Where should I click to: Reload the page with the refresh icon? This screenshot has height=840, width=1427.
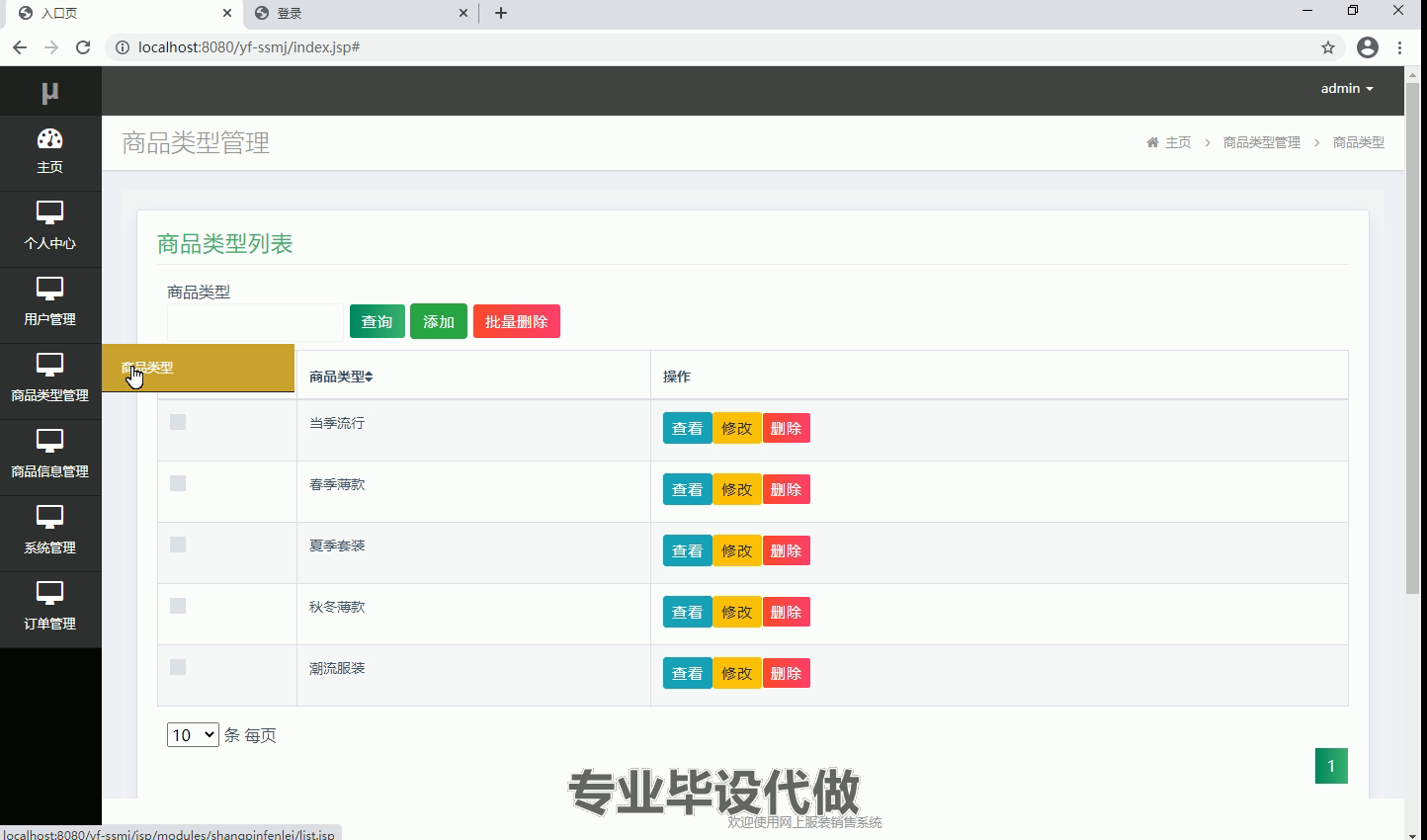point(83,47)
